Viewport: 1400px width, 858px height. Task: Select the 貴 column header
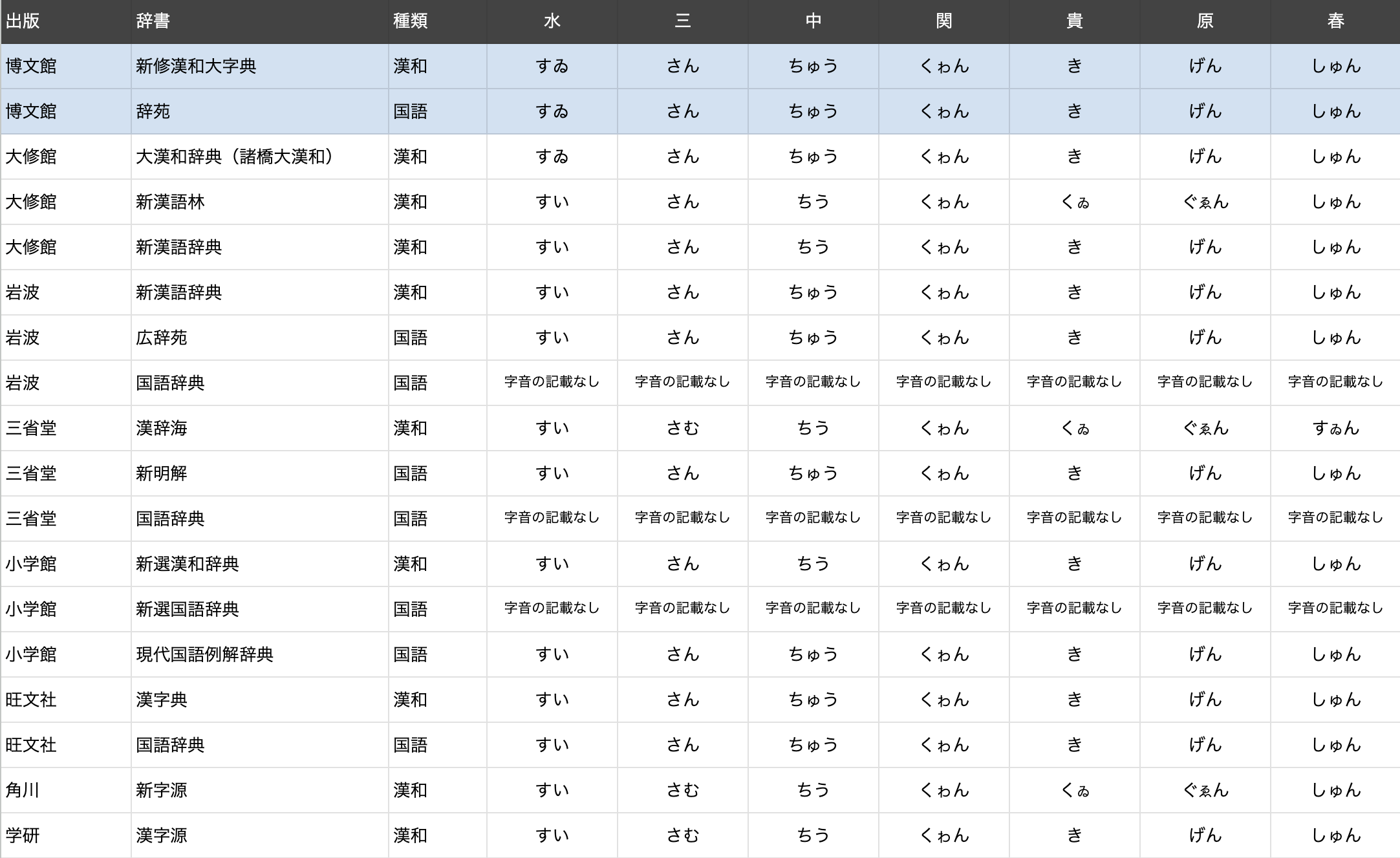point(1074,21)
